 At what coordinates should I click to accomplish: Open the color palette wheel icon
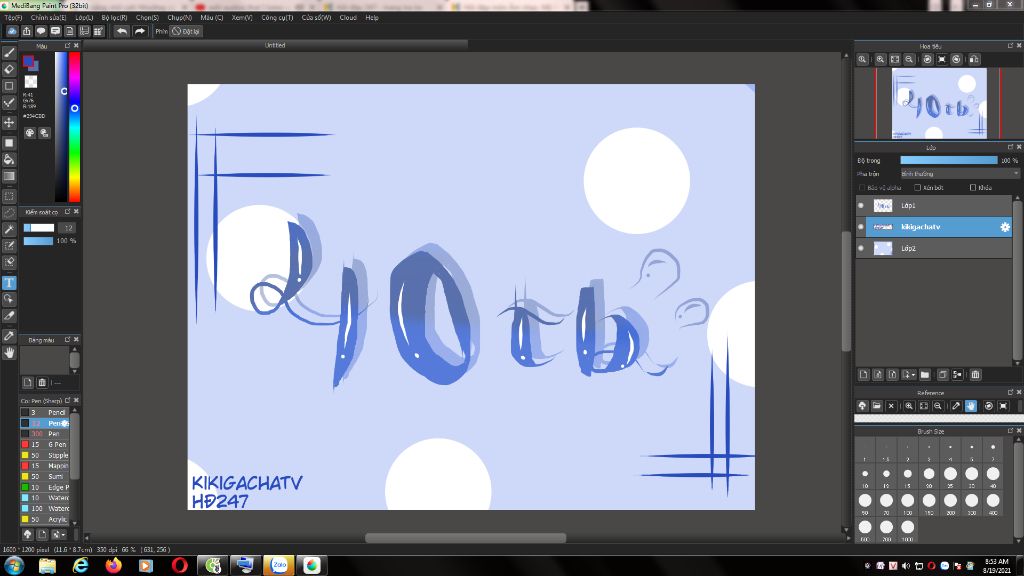30,133
